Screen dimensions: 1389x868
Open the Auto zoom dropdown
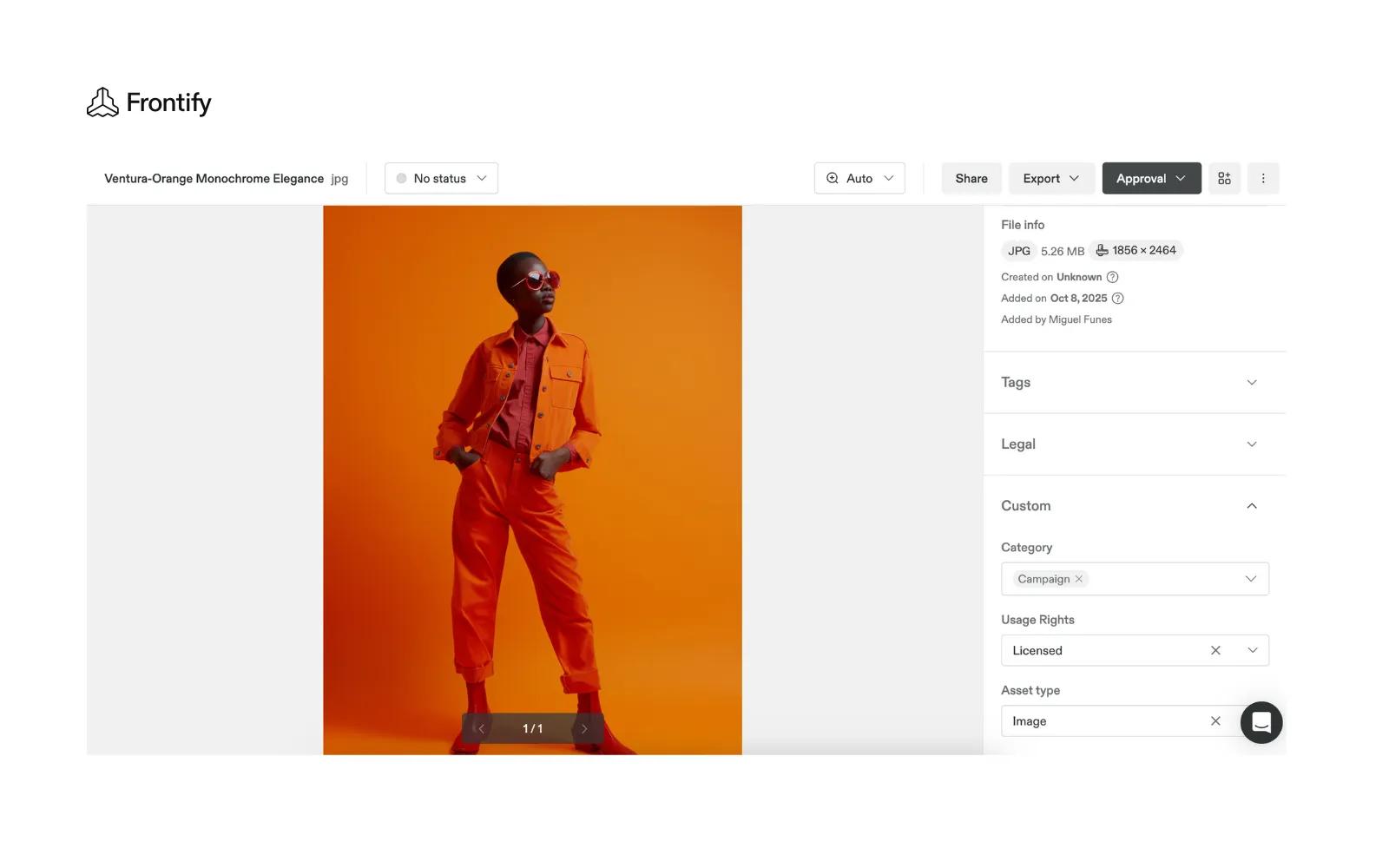859,178
